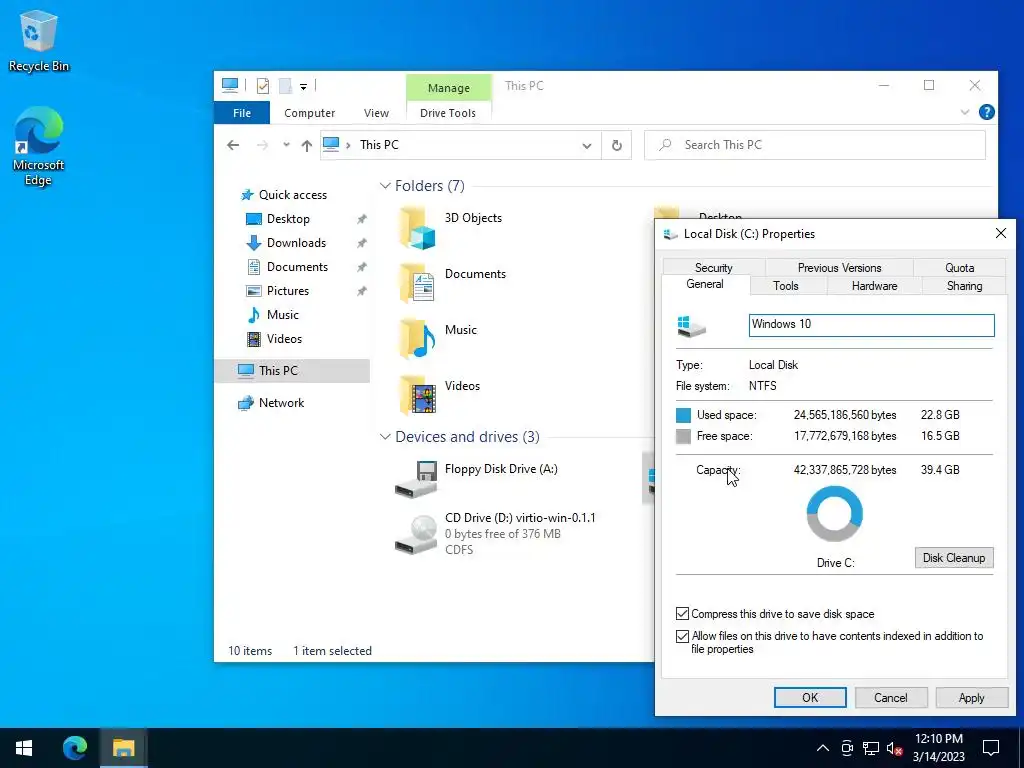The height and width of the screenshot is (768, 1024).
Task: Click the Drive C usage donut chart
Action: click(835, 513)
